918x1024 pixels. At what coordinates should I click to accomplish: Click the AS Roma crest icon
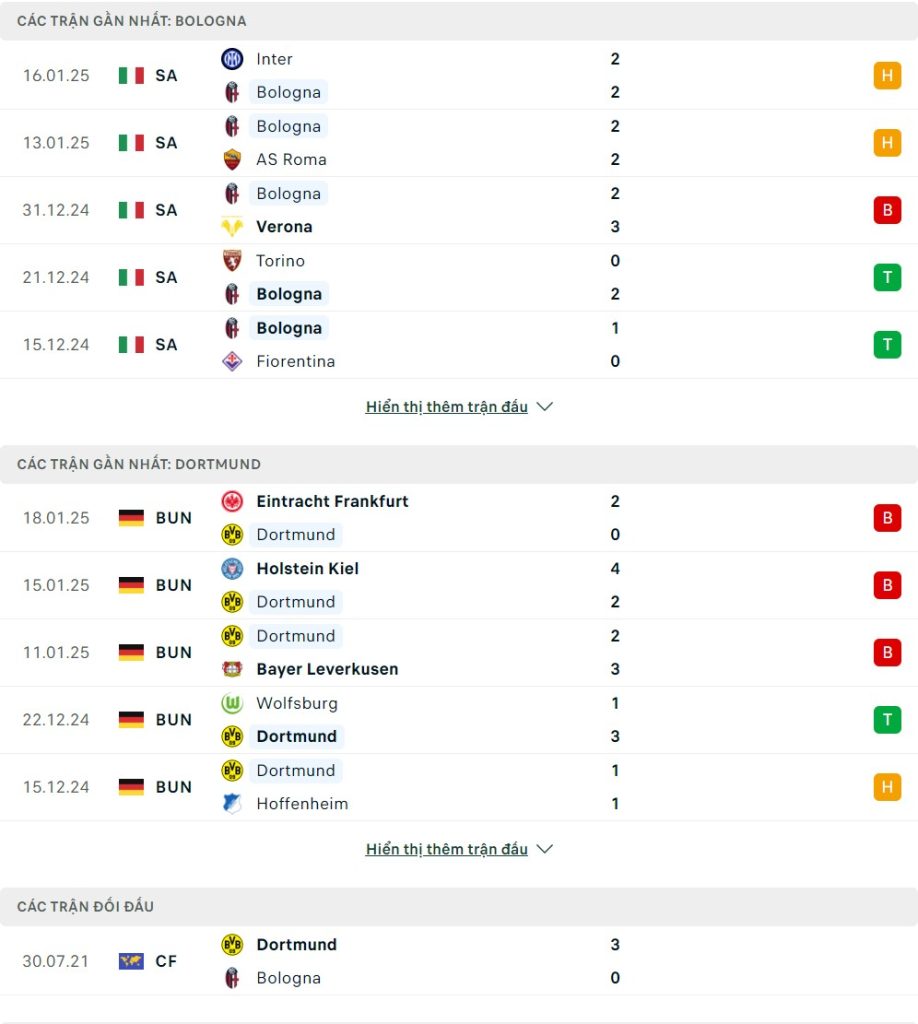click(232, 159)
